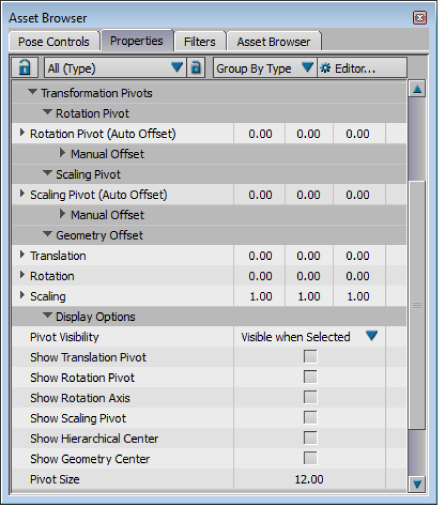This screenshot has width=438, height=505.
Task: Open the All (Type) dropdown
Action: click(x=115, y=68)
